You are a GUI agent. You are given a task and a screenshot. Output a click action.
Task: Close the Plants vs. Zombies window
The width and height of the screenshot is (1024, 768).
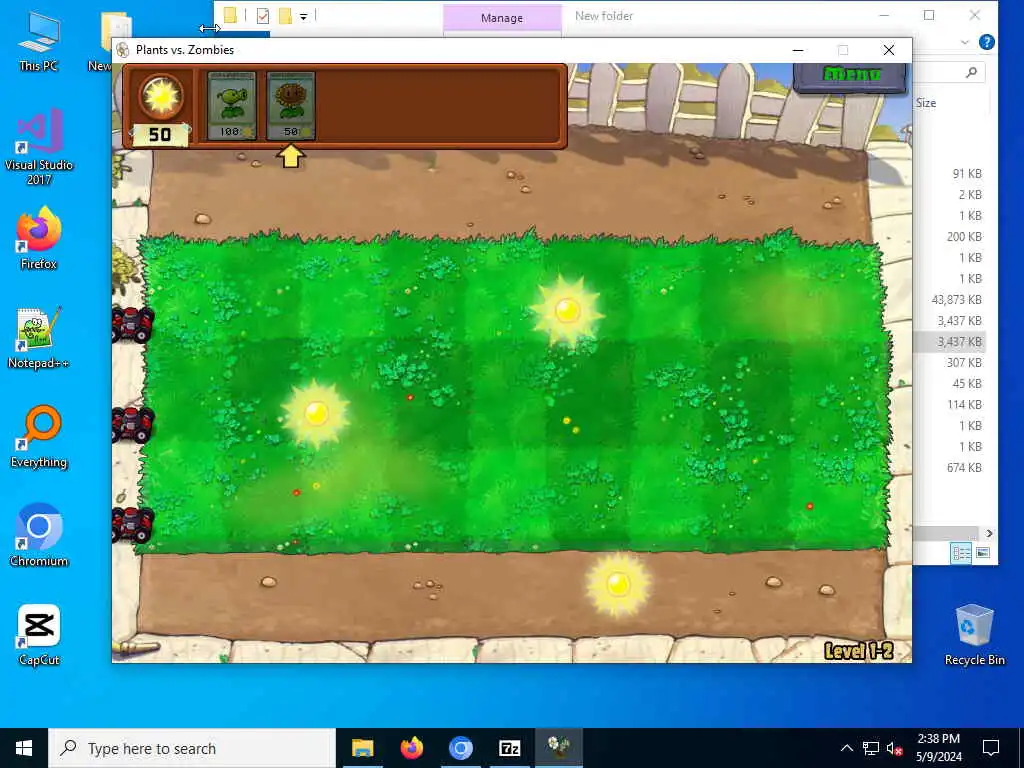pos(889,50)
